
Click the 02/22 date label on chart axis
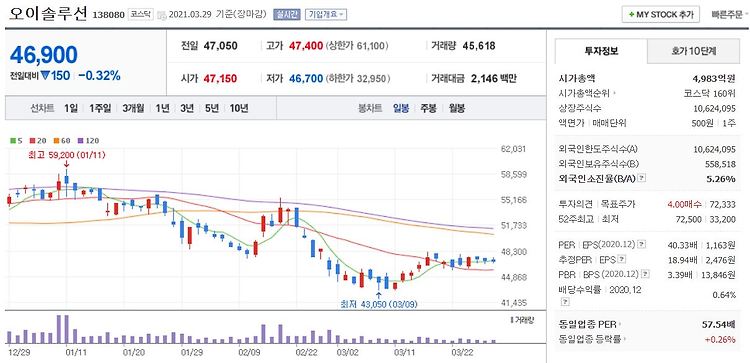click(x=307, y=352)
